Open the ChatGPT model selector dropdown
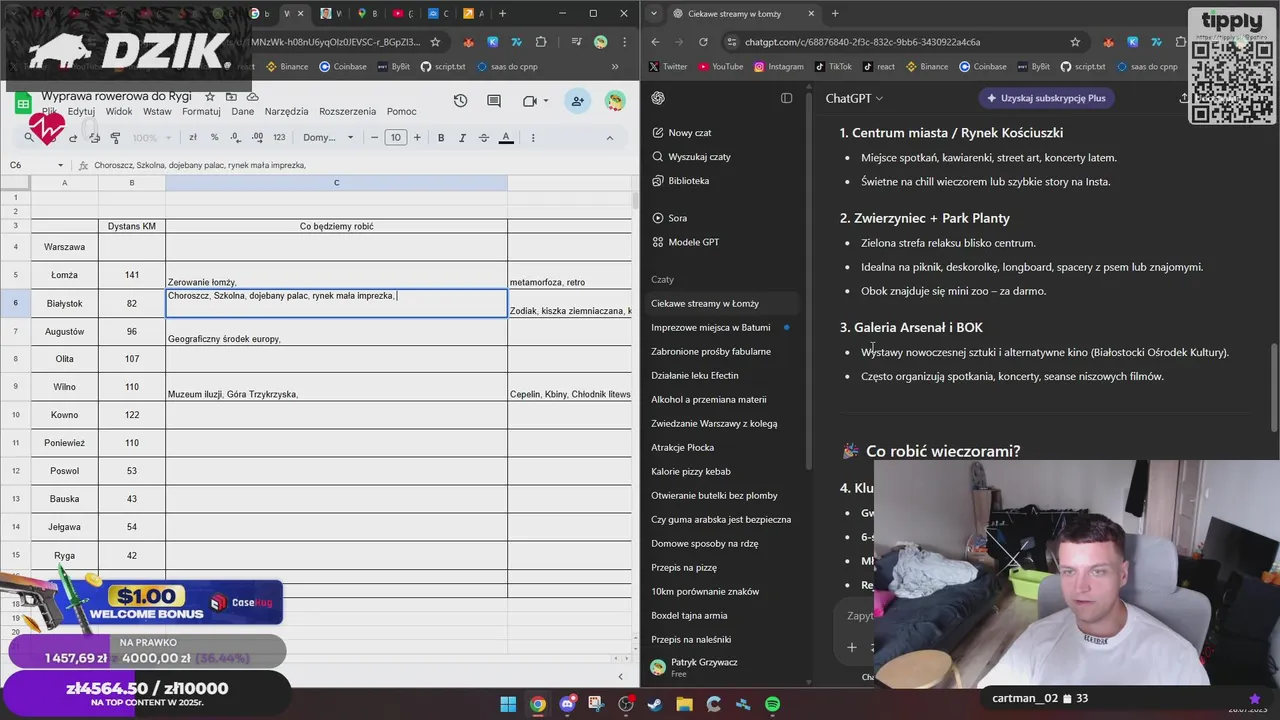 (854, 98)
